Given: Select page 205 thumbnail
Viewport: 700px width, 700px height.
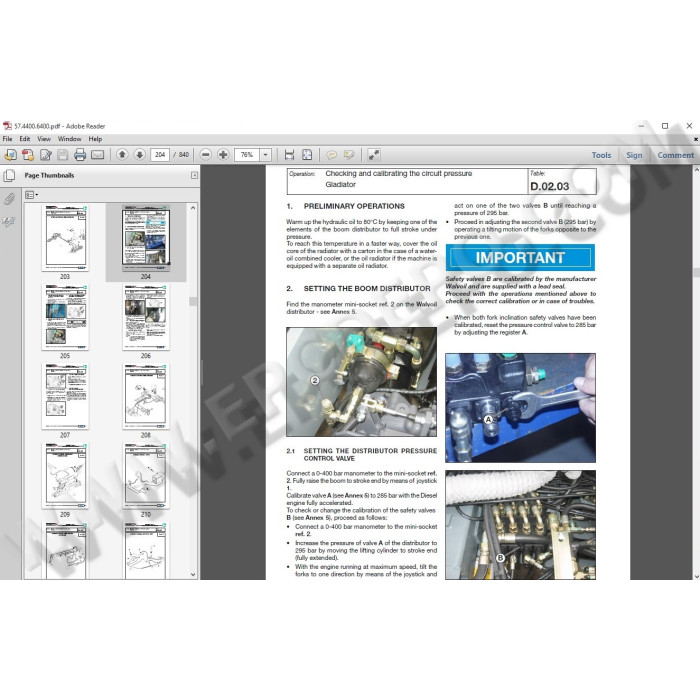Looking at the screenshot, I should (65, 317).
